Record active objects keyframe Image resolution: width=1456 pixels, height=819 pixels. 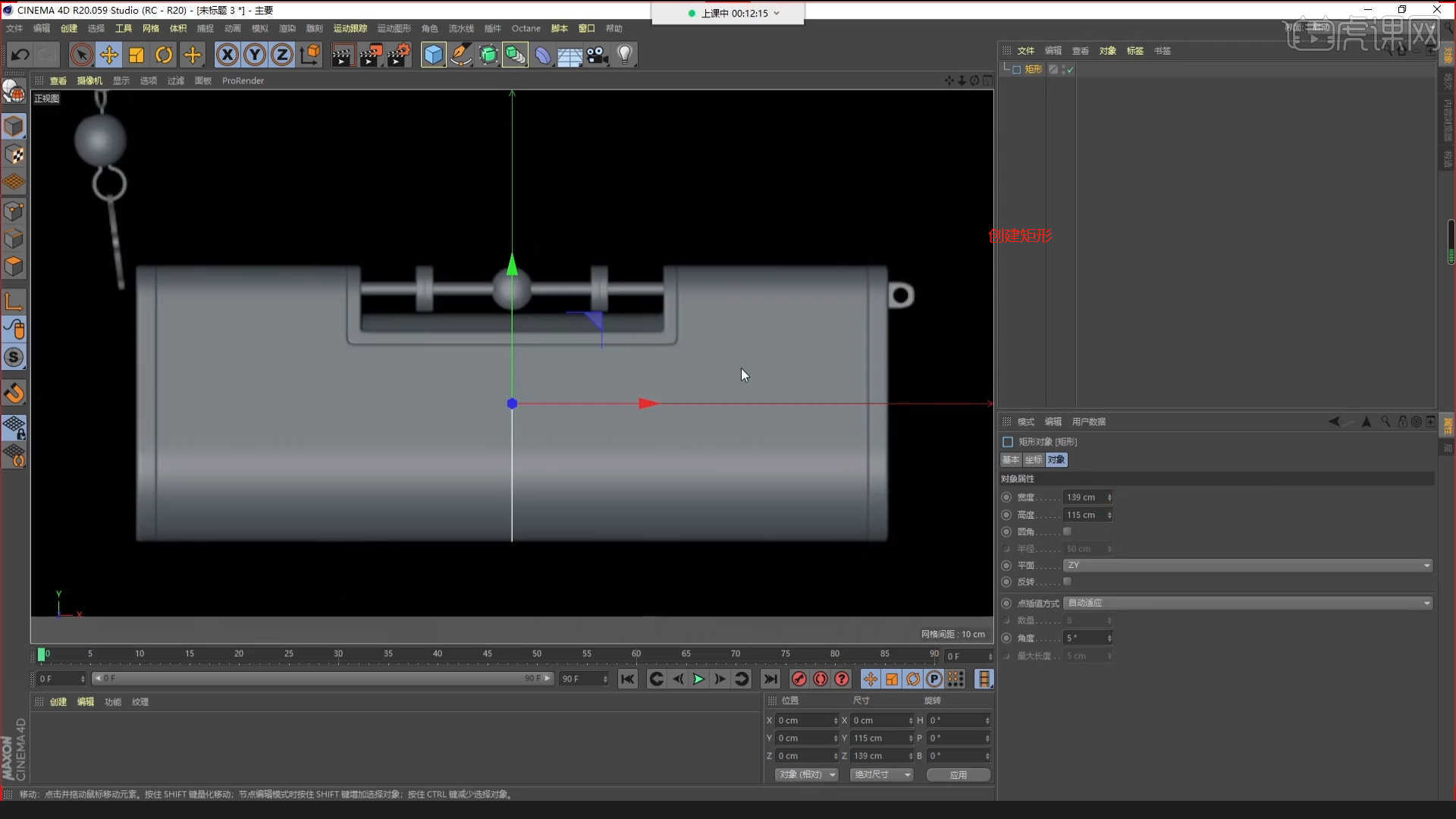799,679
